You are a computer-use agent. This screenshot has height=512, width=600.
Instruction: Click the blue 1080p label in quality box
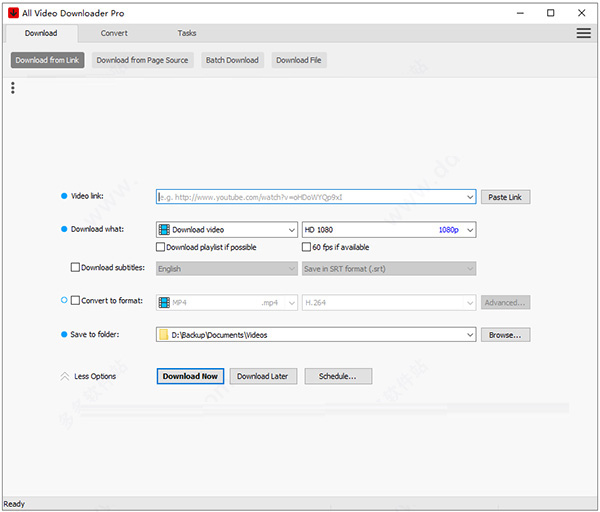(x=448, y=230)
